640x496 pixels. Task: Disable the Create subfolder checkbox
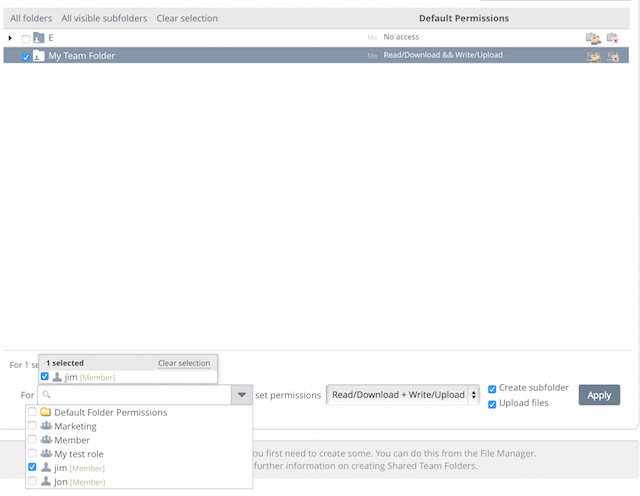tap(492, 388)
